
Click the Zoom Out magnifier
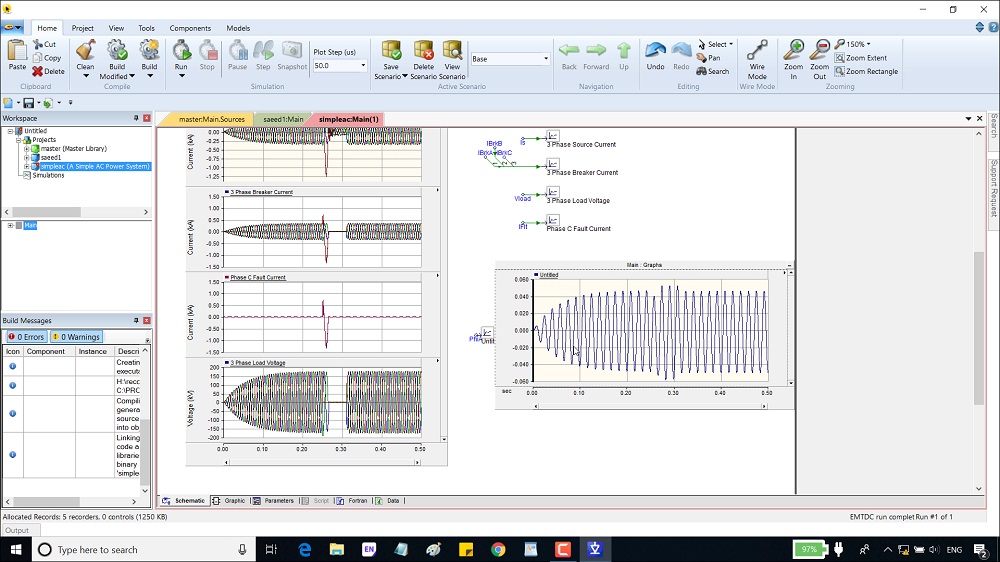(820, 50)
